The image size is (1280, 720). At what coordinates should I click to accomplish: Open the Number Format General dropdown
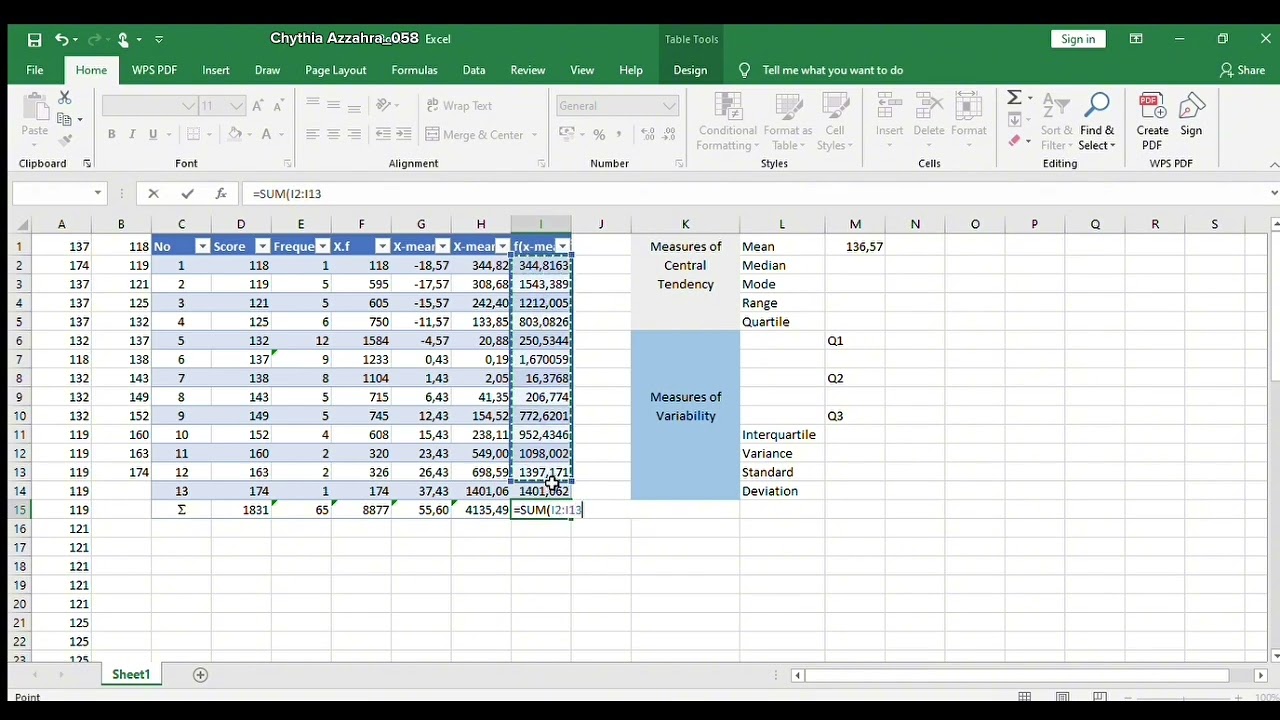coord(669,106)
